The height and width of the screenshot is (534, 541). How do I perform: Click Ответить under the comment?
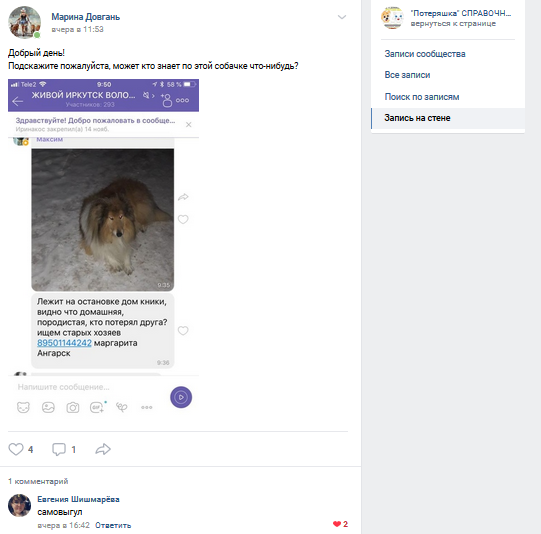click(113, 525)
